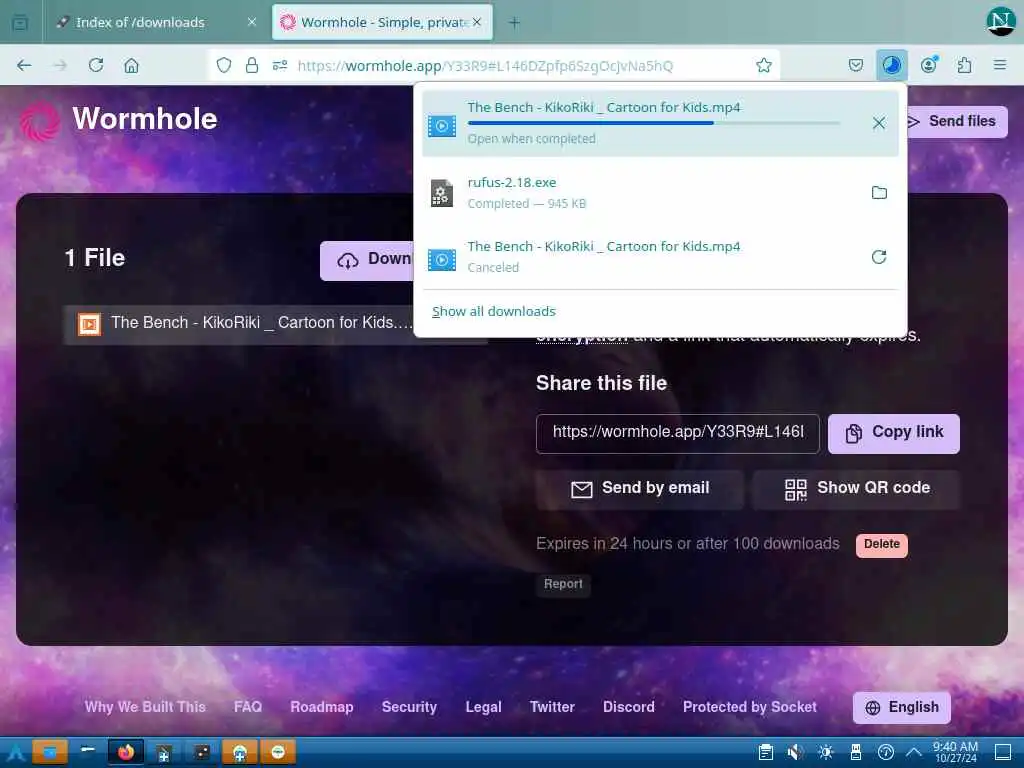
Task: Open the Firefox account icon
Action: point(929,65)
